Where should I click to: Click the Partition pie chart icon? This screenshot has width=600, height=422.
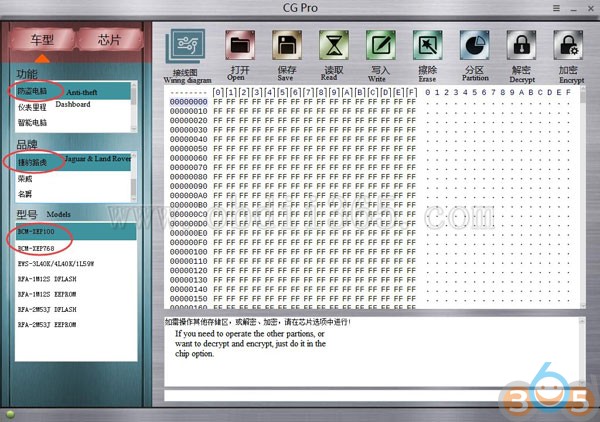click(x=474, y=45)
